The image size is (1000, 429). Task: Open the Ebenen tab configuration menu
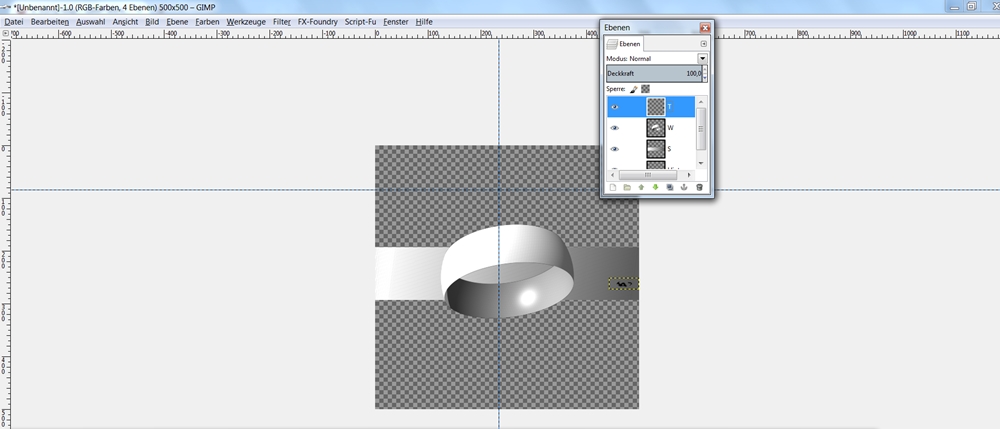pyautogui.click(x=703, y=44)
